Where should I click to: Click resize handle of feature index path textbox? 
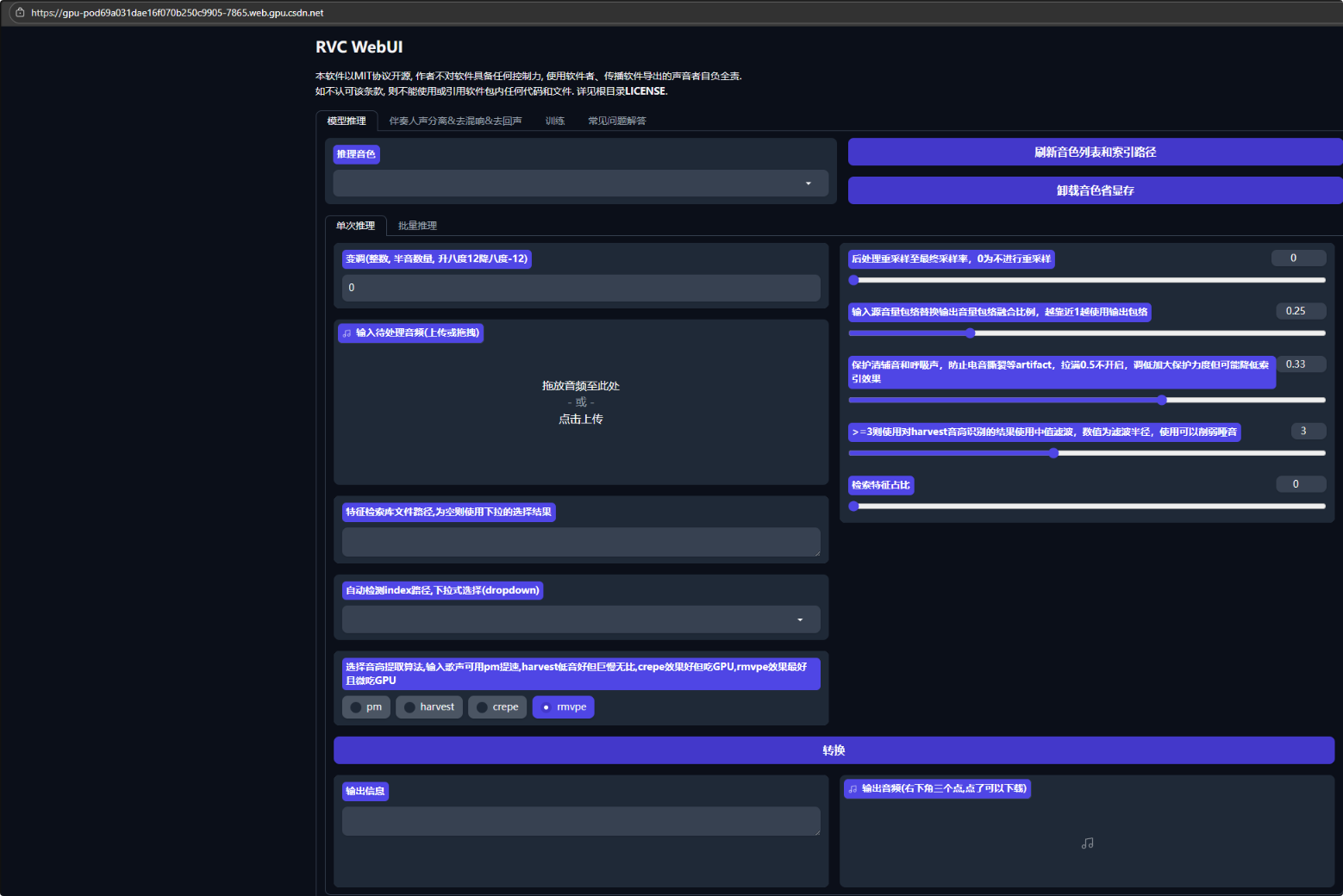click(x=815, y=552)
